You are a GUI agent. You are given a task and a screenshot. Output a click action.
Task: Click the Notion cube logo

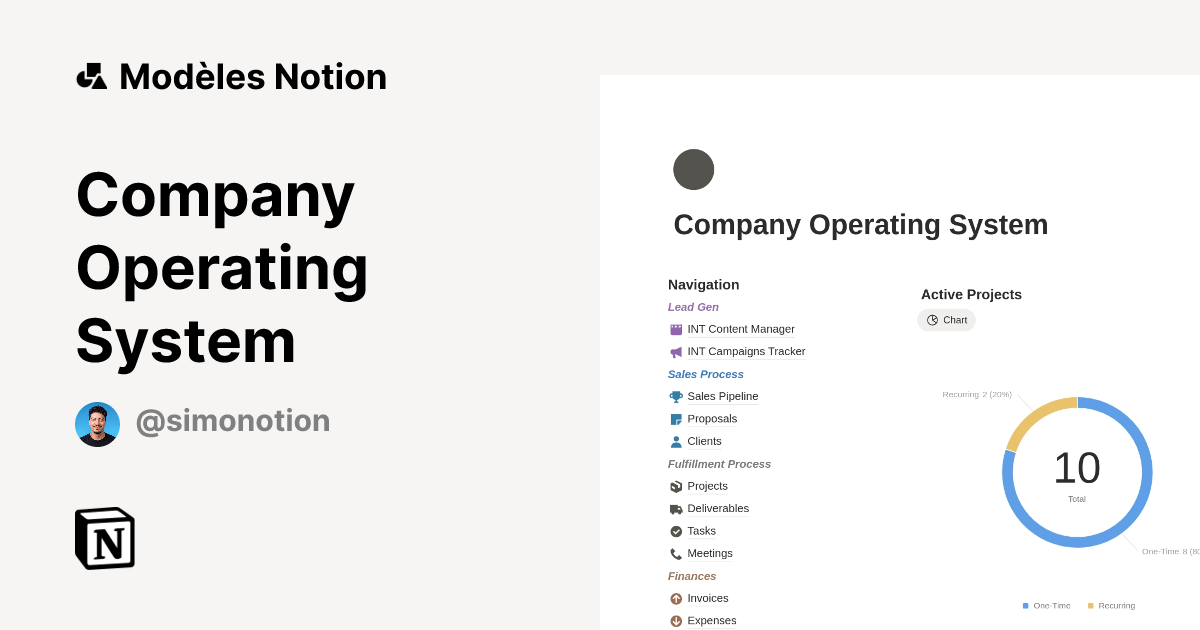tap(105, 539)
